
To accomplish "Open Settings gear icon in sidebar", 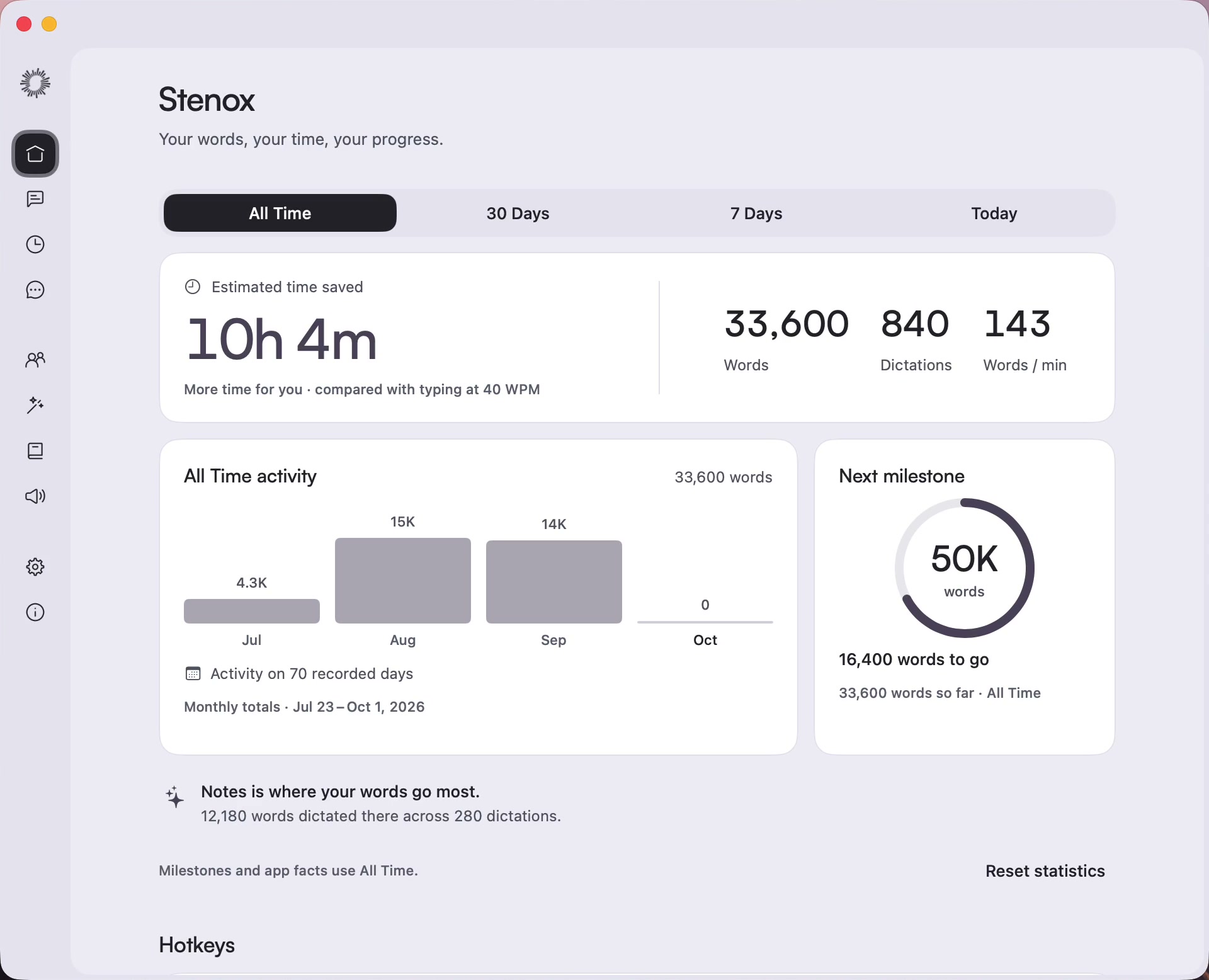I will (35, 567).
